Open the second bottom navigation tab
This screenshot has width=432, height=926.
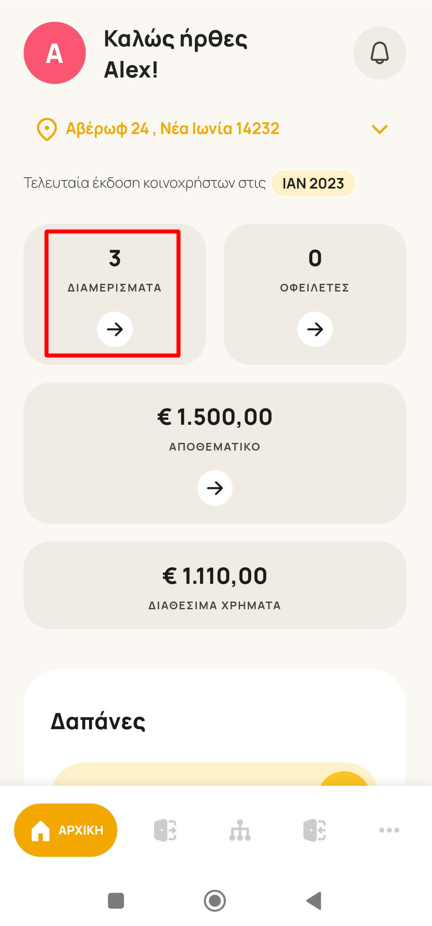click(166, 830)
